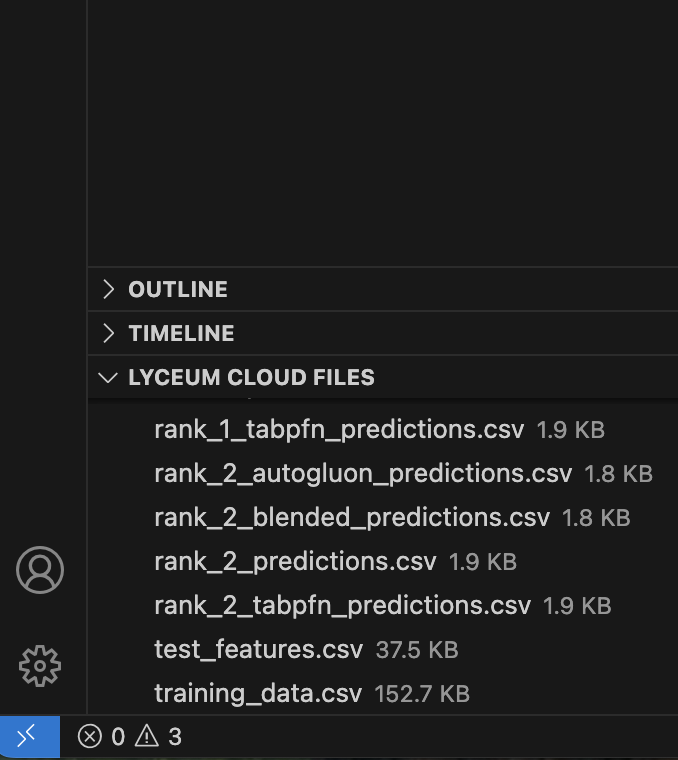Open training_data.csv from cloud files
The width and height of the screenshot is (678, 760).
click(258, 693)
